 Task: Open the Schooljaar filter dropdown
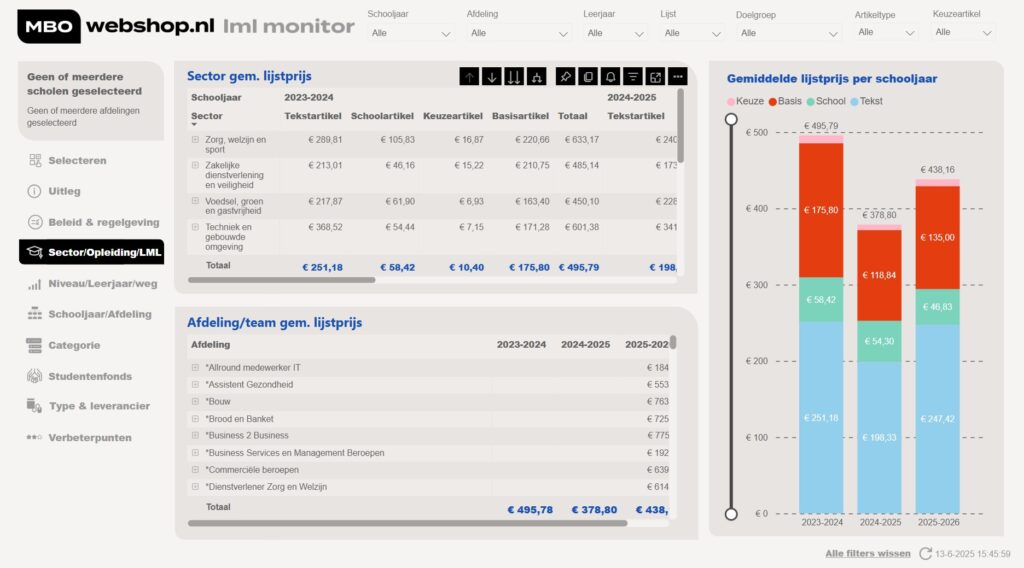[411, 33]
